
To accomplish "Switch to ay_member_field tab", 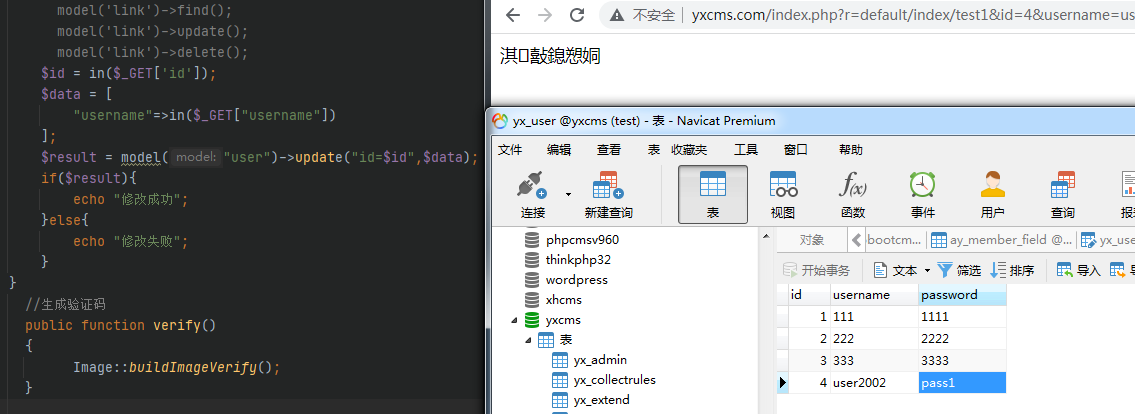I will (1001, 240).
